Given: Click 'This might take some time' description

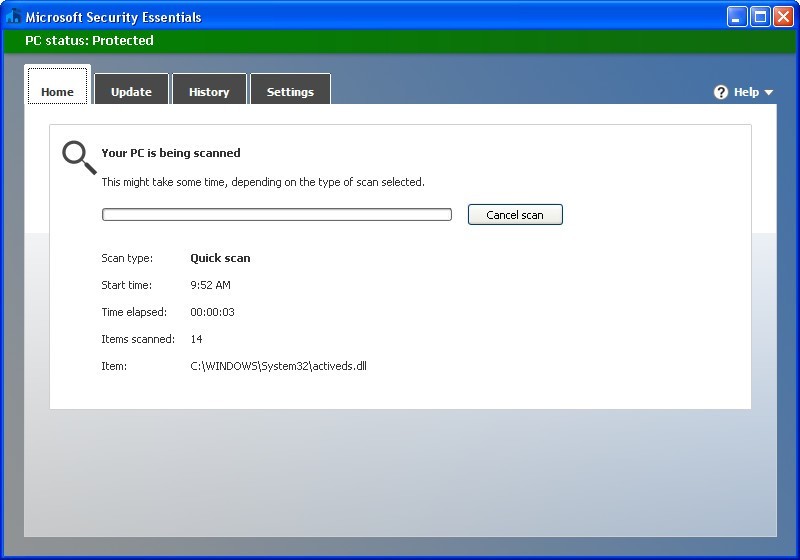Looking at the screenshot, I should [x=263, y=182].
